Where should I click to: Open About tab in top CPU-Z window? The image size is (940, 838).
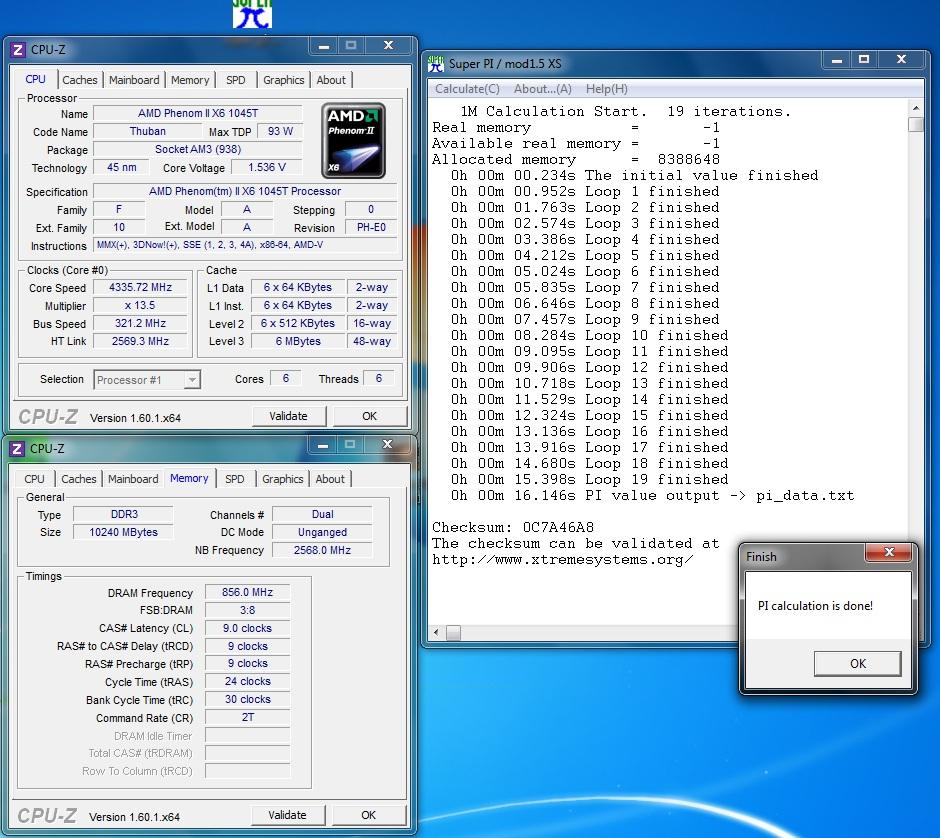click(x=331, y=80)
